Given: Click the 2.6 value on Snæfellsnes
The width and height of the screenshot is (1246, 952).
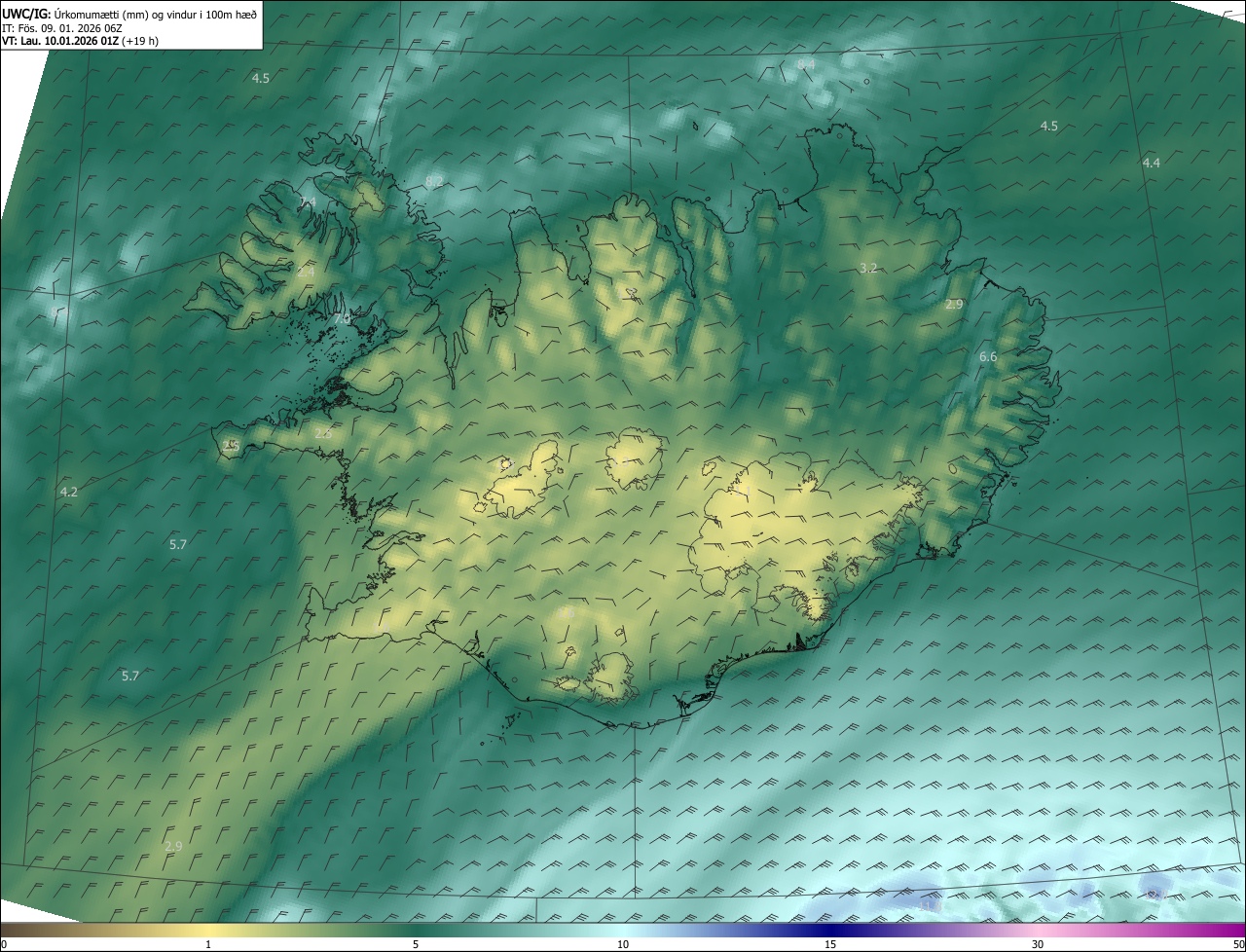Looking at the screenshot, I should [x=323, y=433].
